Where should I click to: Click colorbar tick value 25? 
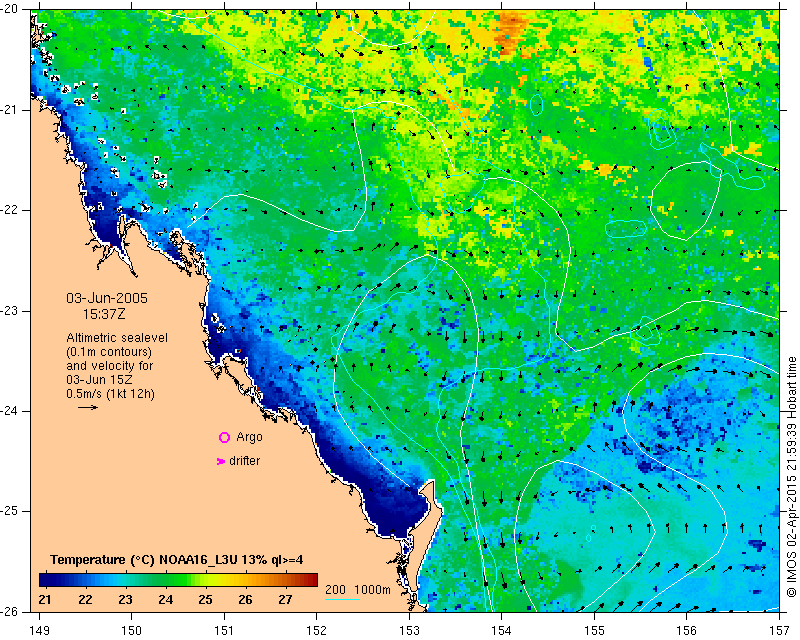tap(205, 599)
